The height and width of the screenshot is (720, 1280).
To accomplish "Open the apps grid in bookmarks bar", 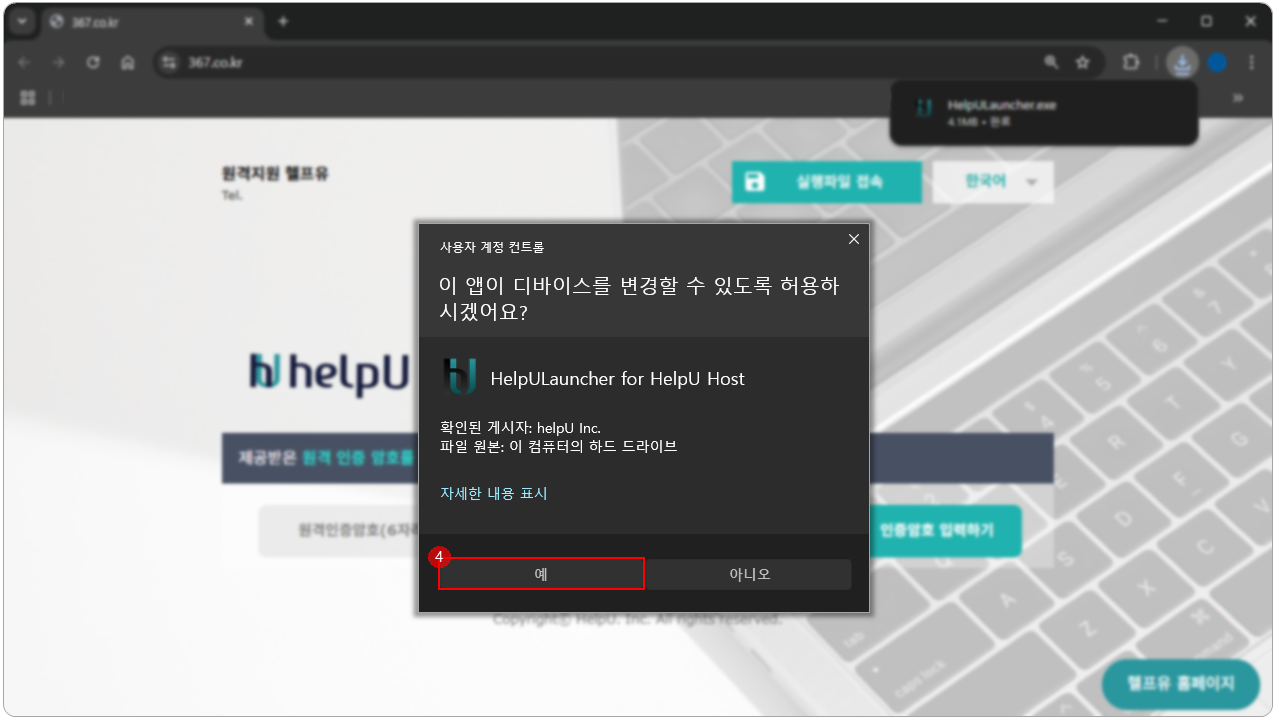I will pyautogui.click(x=28, y=97).
